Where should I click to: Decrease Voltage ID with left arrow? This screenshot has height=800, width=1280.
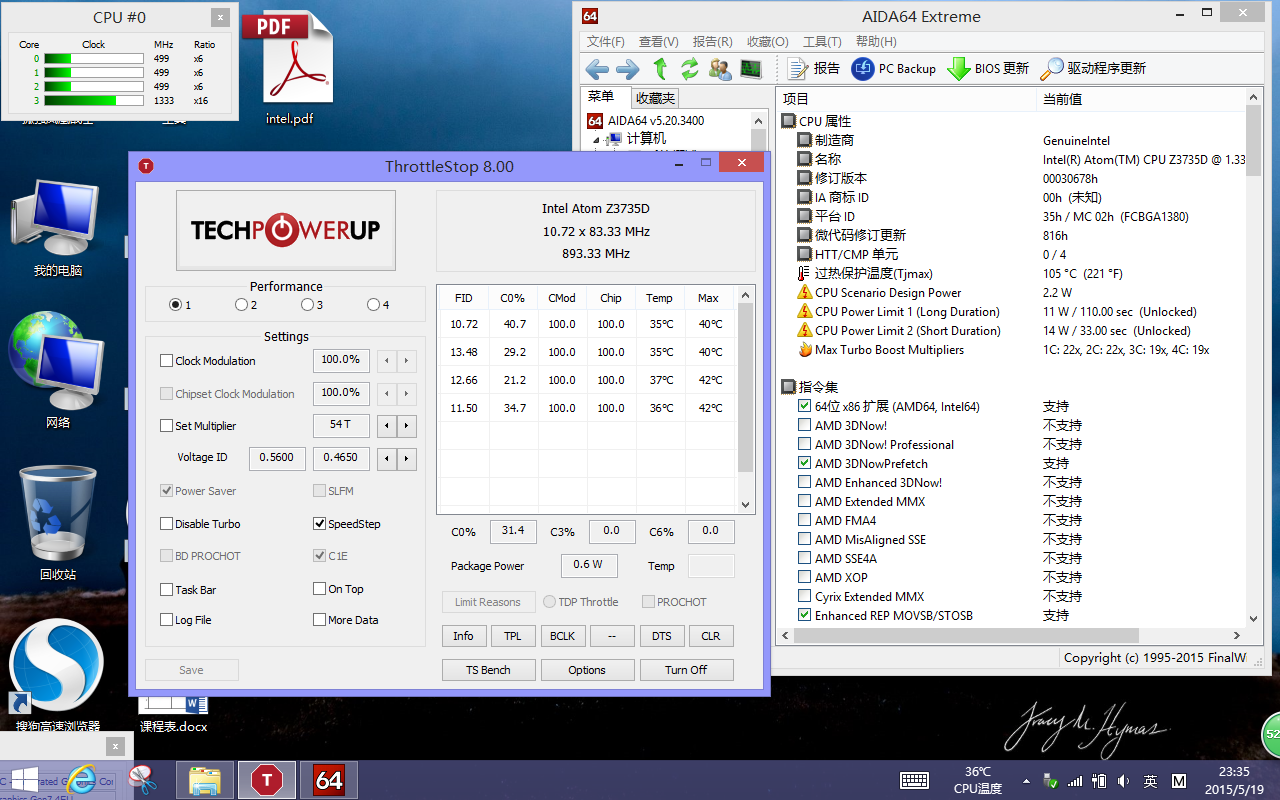pyautogui.click(x=388, y=459)
